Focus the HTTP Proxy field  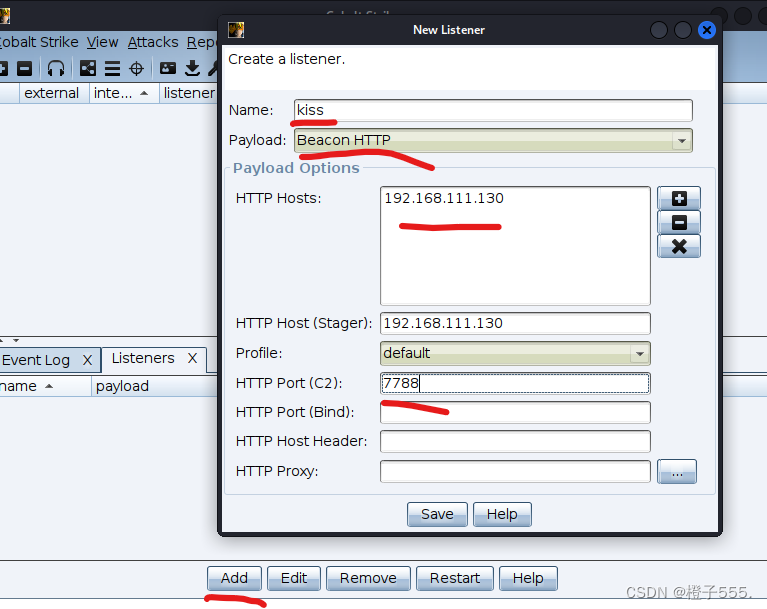coord(515,472)
